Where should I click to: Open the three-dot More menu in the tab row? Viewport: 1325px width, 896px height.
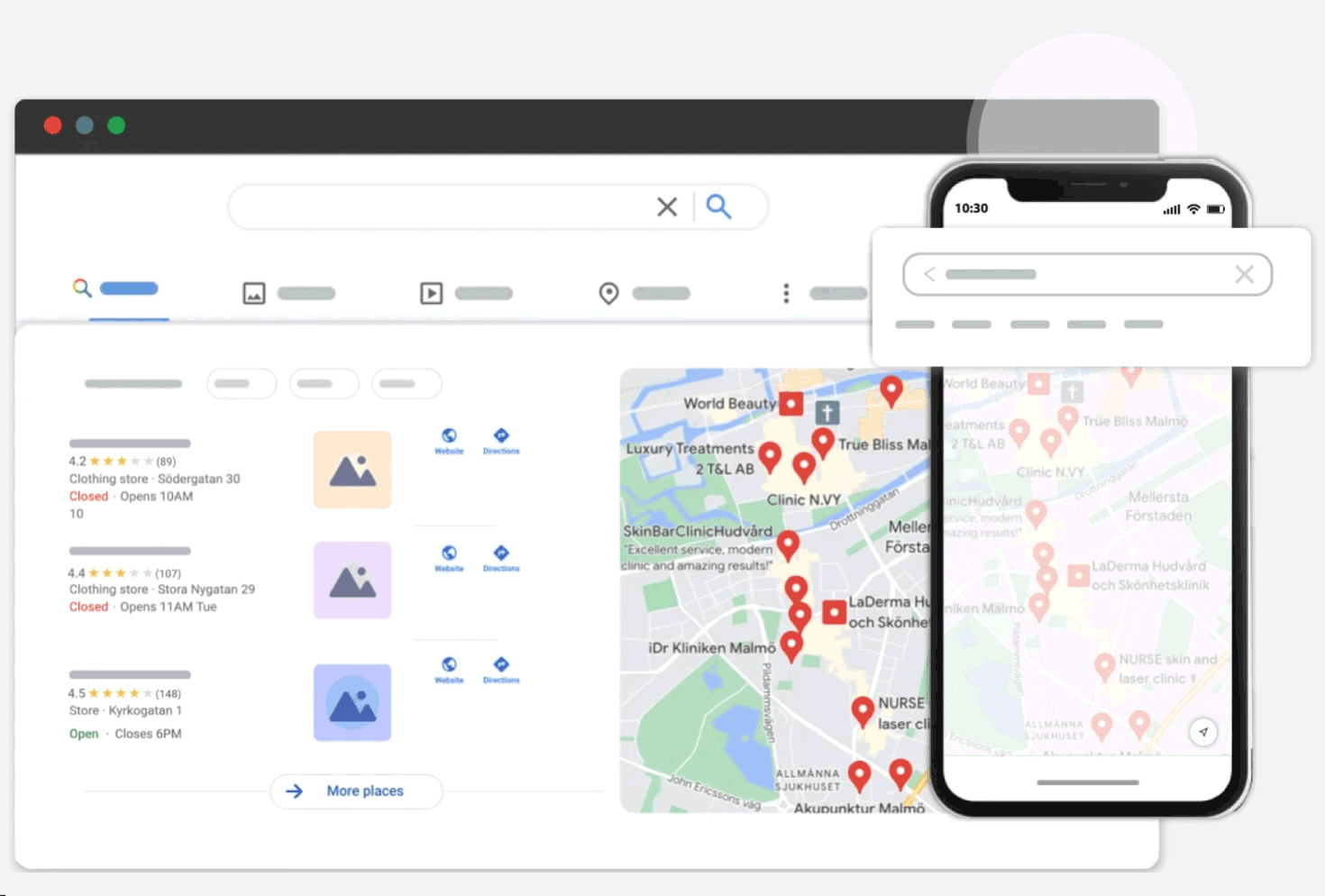pyautogui.click(x=786, y=293)
